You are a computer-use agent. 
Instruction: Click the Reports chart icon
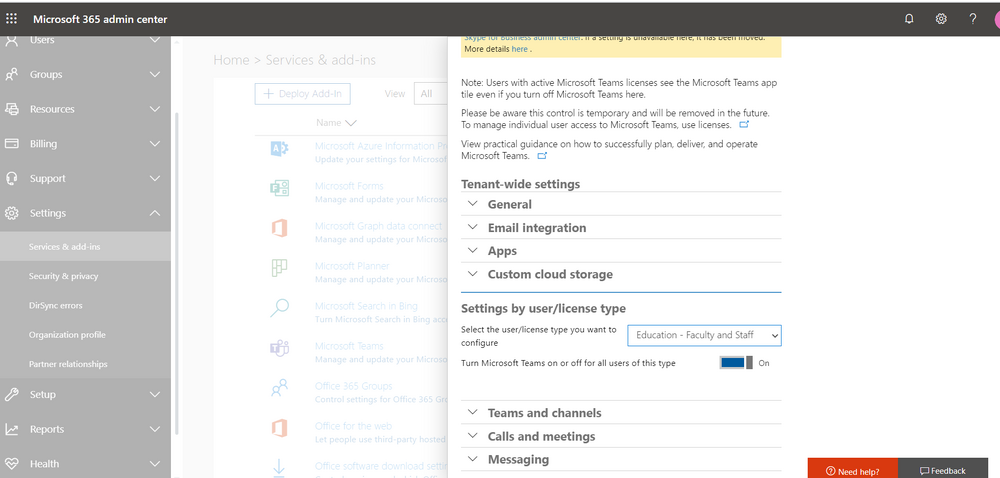(11, 430)
